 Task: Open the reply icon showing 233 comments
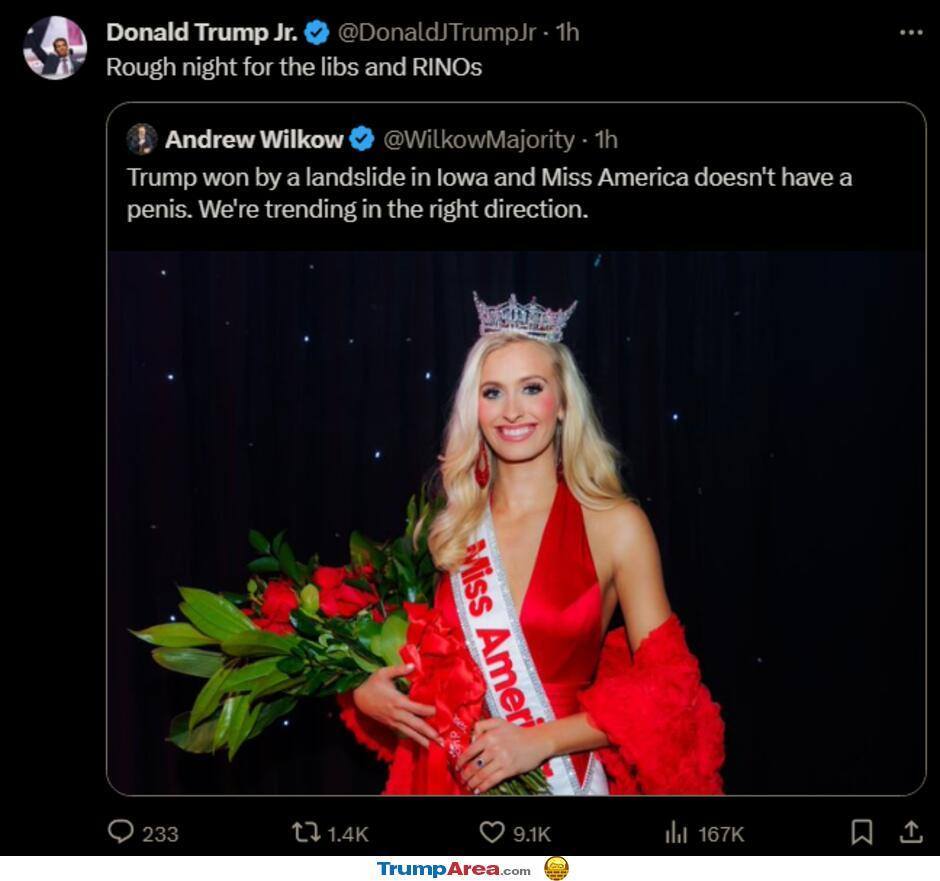click(x=120, y=832)
